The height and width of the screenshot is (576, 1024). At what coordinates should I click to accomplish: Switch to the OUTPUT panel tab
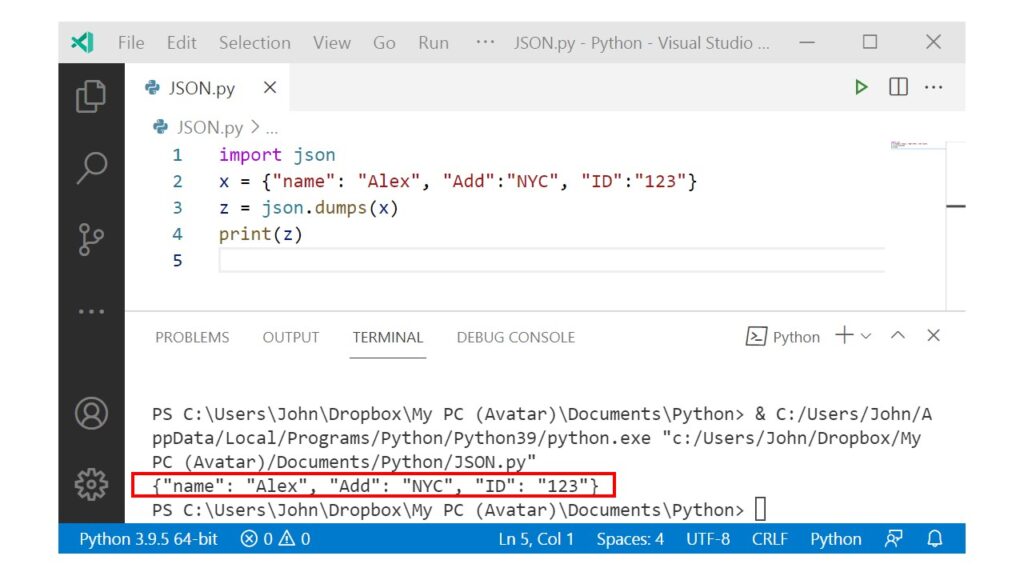click(291, 338)
